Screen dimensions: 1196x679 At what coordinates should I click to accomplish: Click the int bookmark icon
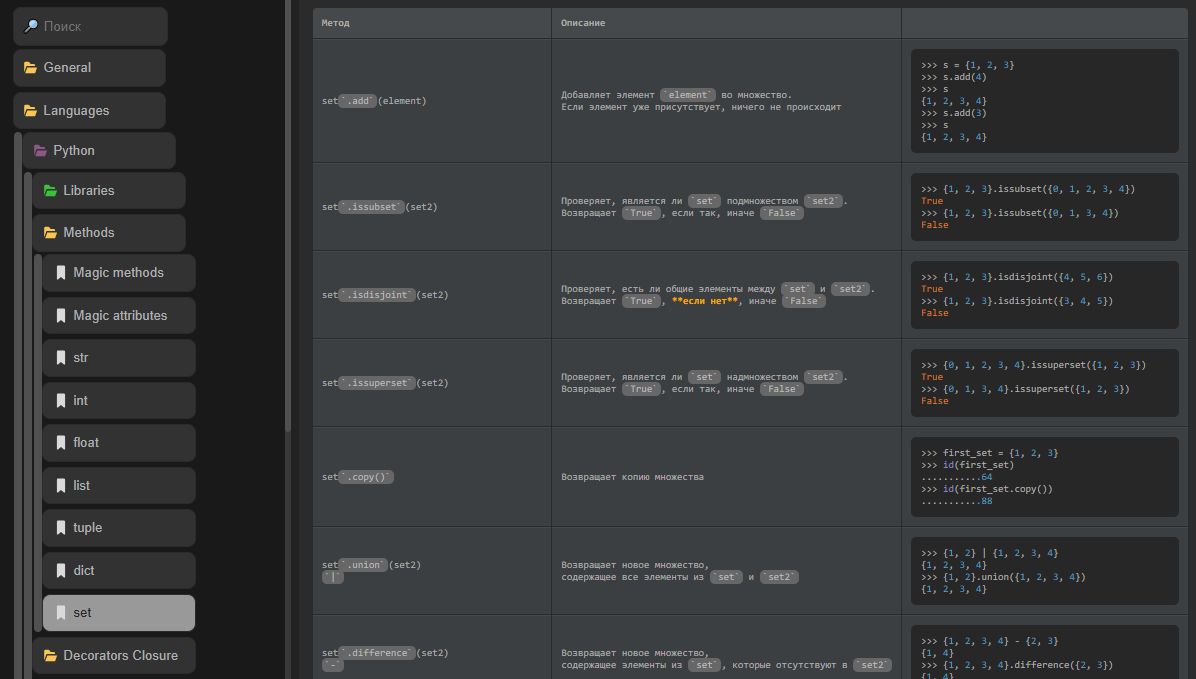point(61,401)
